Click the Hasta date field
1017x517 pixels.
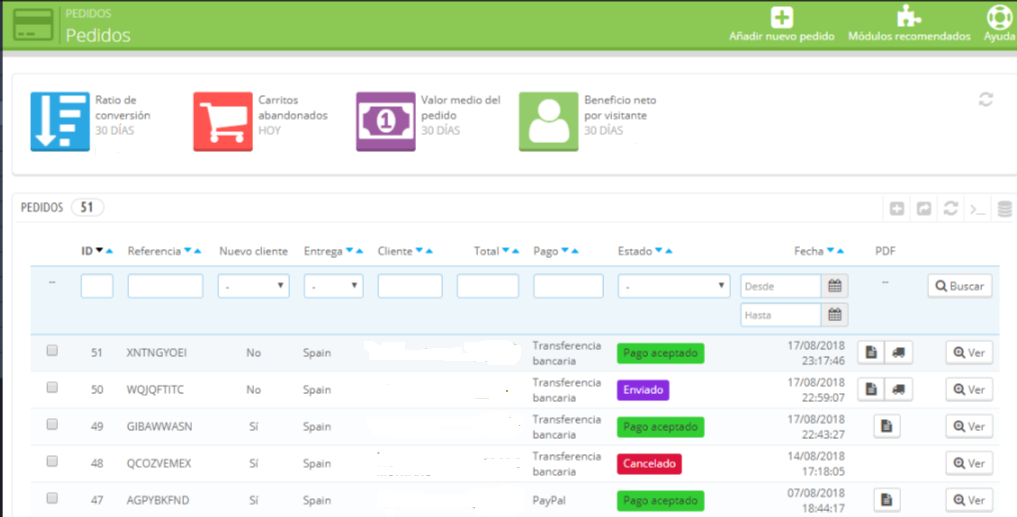pyautogui.click(x=781, y=315)
